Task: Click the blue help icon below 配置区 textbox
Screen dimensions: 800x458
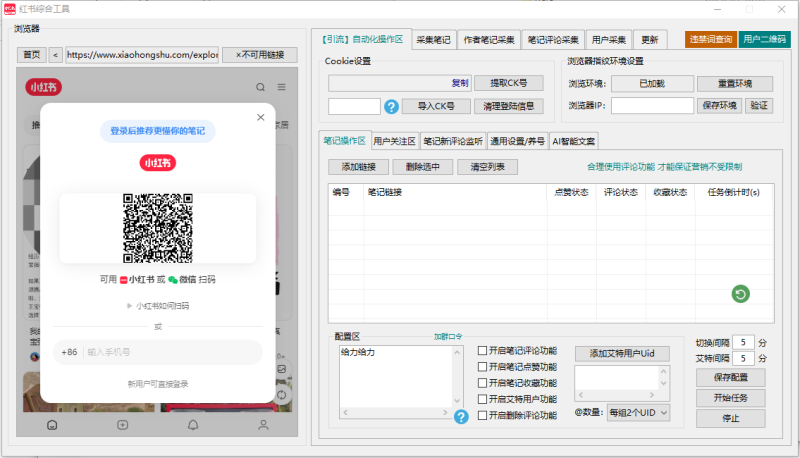Action: (461, 417)
